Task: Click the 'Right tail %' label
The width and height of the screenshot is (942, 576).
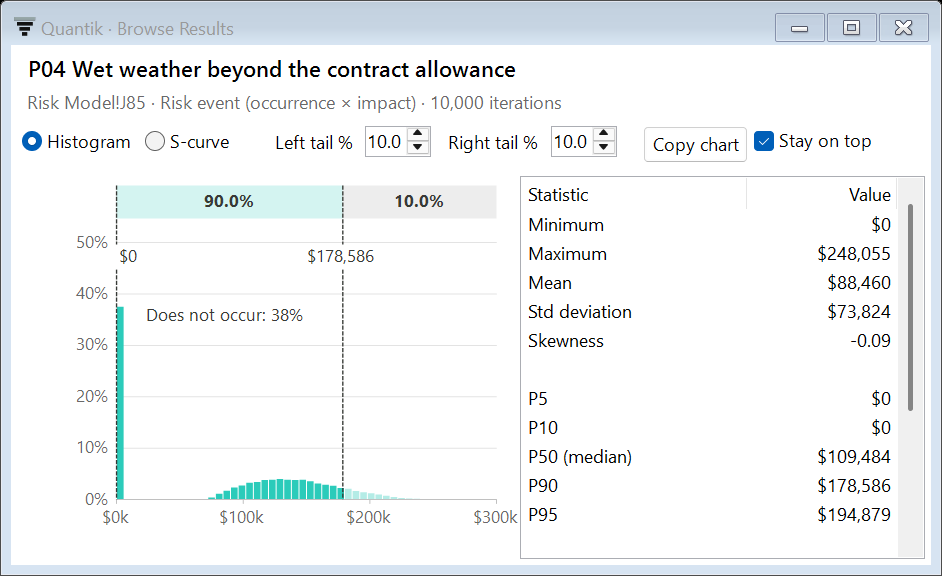Action: pyautogui.click(x=493, y=143)
